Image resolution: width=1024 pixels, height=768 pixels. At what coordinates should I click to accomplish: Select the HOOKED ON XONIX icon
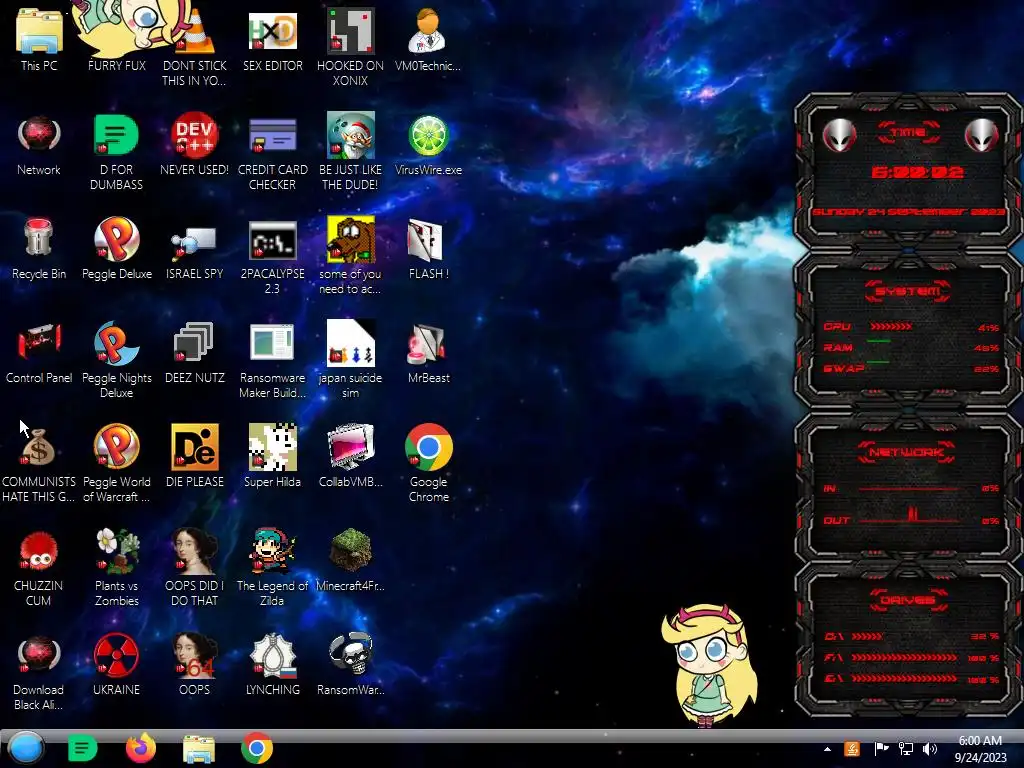tap(350, 47)
